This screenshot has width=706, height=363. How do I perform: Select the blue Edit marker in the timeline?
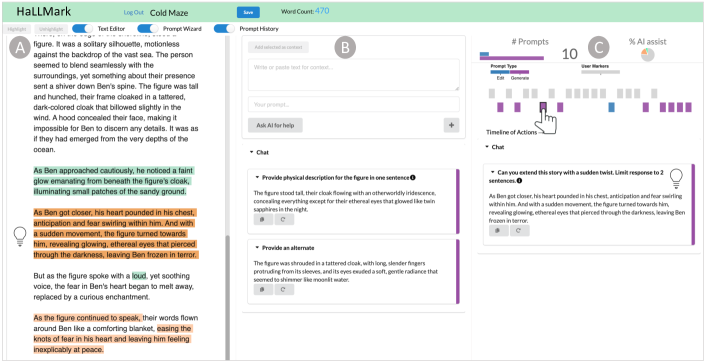point(611,107)
